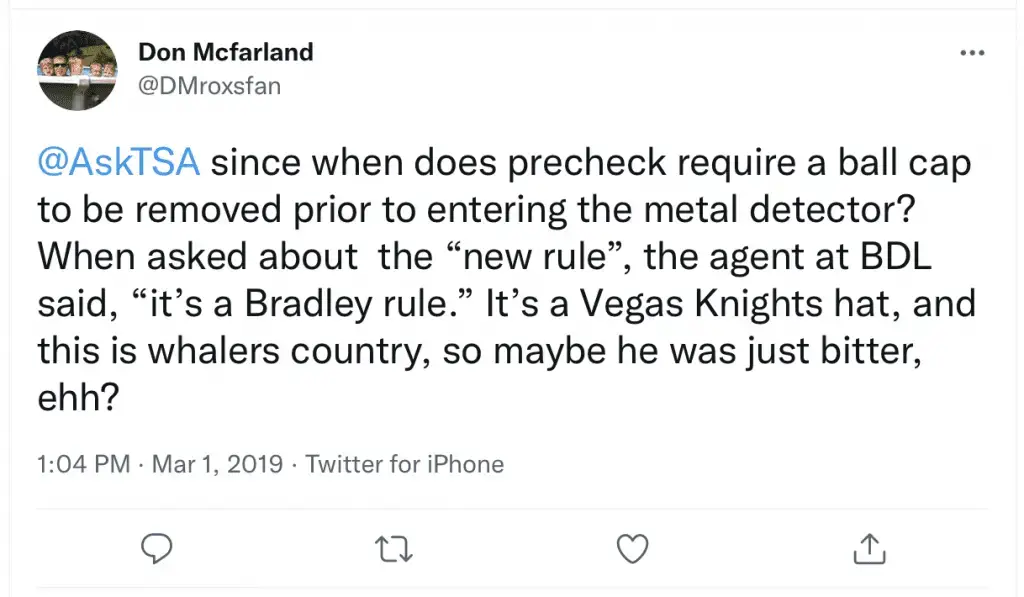This screenshot has width=1024, height=597.
Task: Open the Don Mcfarland display name link
Action: coord(226,52)
